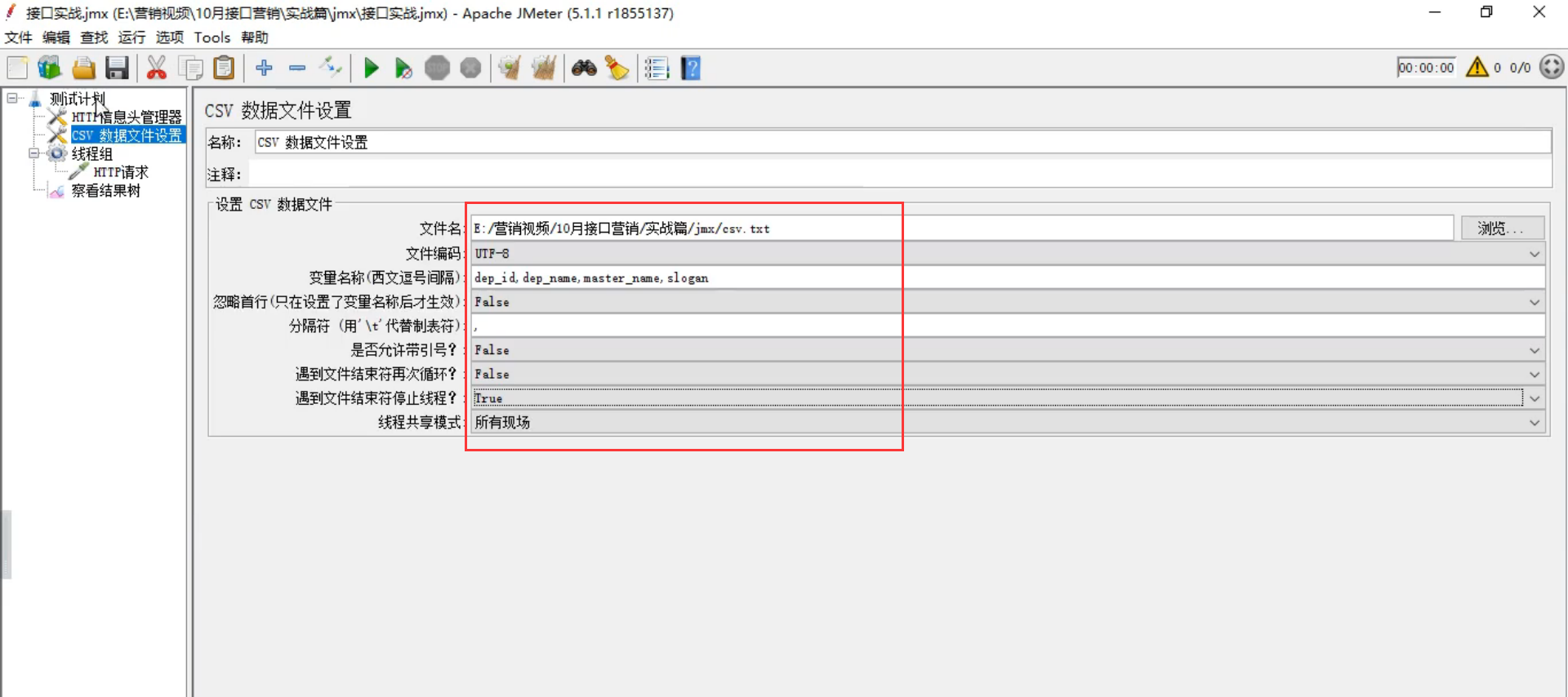Collapse the 线程组 tree node
The height and width of the screenshot is (697, 1568).
pyautogui.click(x=34, y=153)
